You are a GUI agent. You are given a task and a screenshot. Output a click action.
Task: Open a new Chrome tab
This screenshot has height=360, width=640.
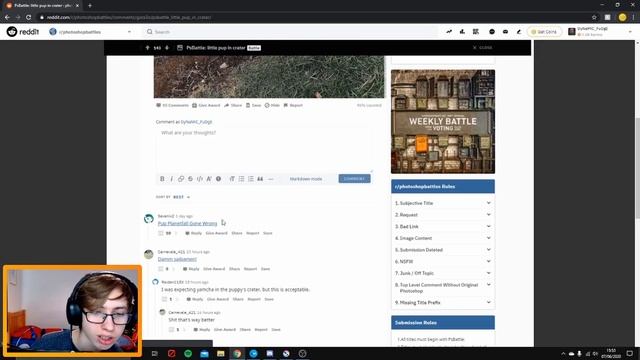click(90, 5)
